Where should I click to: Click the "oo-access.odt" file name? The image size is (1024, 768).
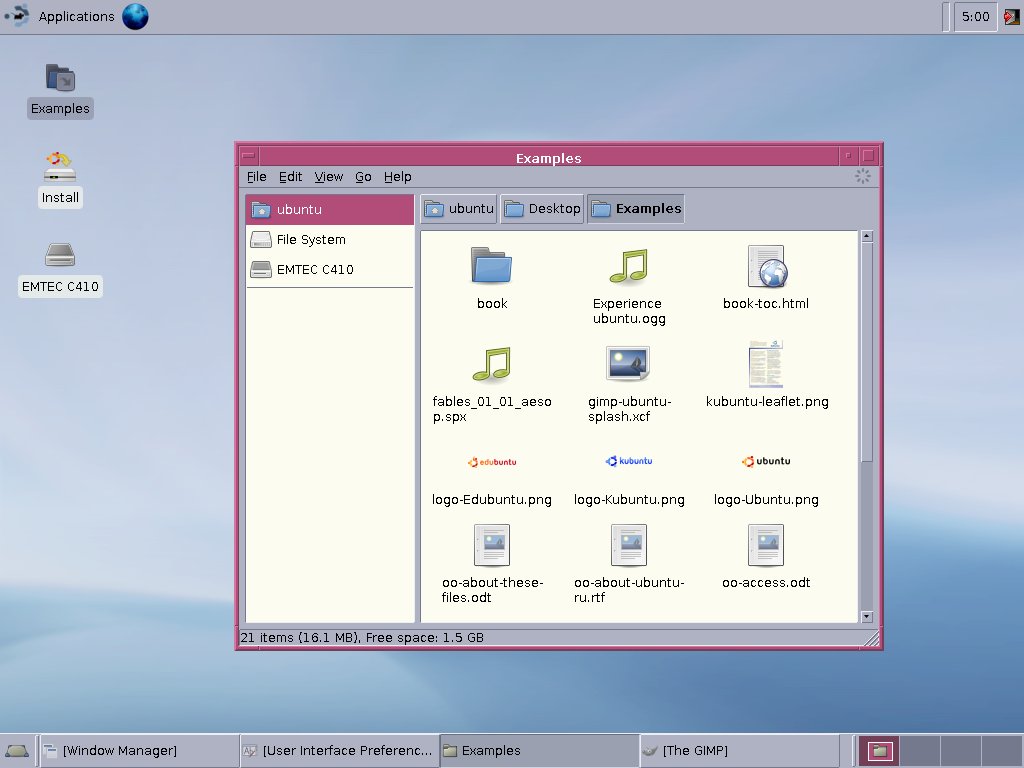[766, 583]
